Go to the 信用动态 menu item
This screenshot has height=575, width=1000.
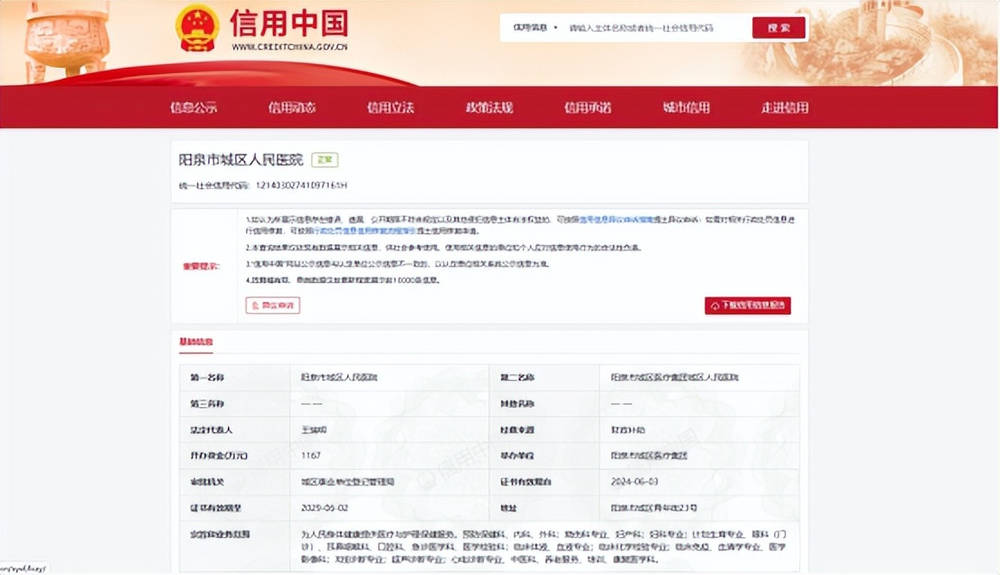coord(292,108)
